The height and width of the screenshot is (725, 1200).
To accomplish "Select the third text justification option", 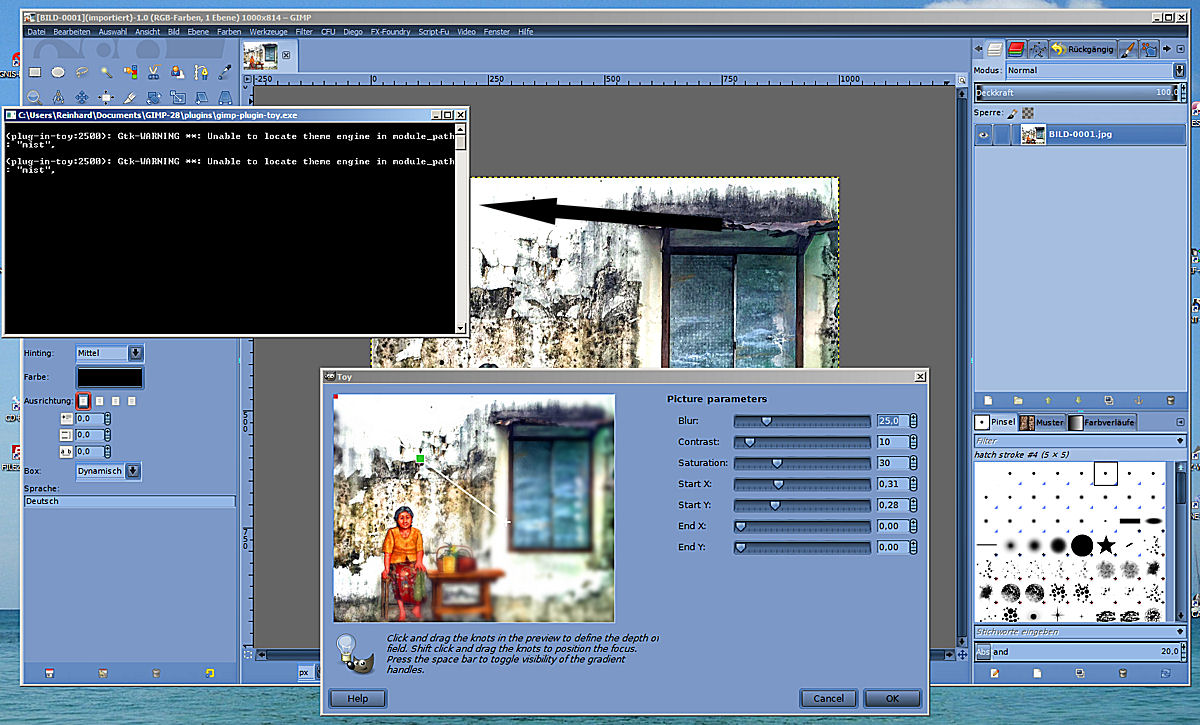I will [x=115, y=401].
